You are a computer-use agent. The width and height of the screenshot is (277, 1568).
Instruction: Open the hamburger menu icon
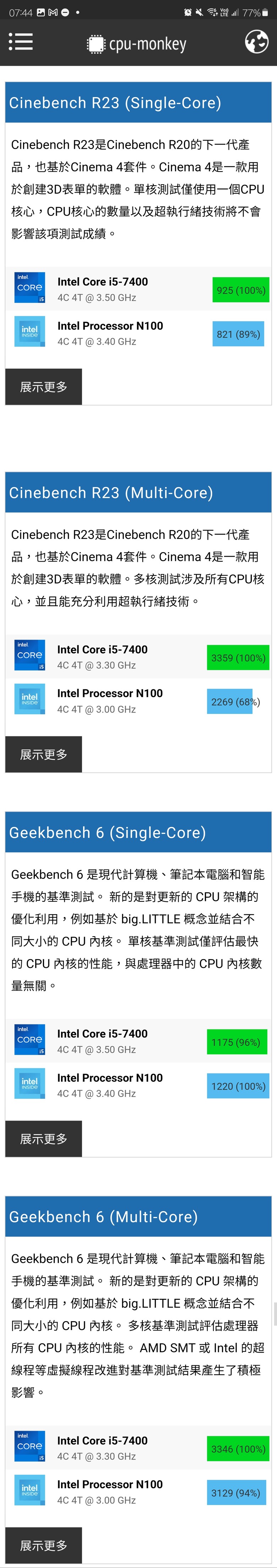tap(21, 42)
